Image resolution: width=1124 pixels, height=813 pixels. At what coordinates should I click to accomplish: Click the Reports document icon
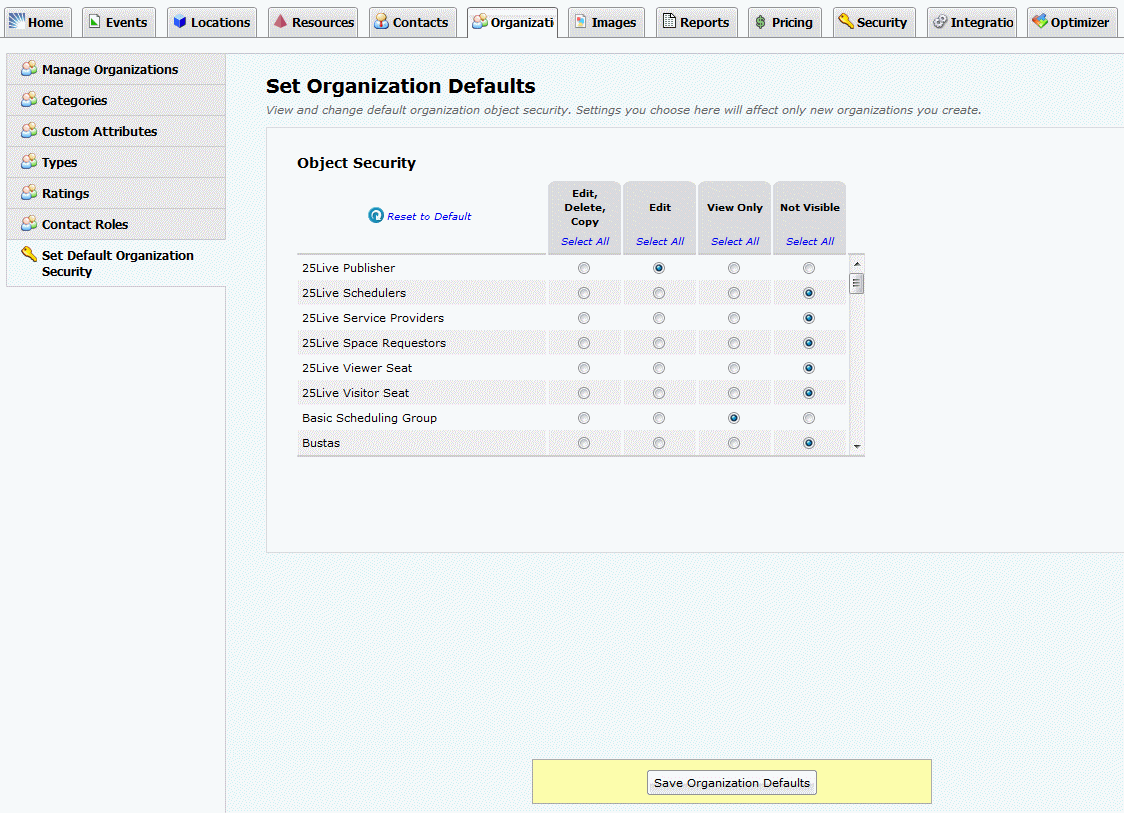[669, 22]
